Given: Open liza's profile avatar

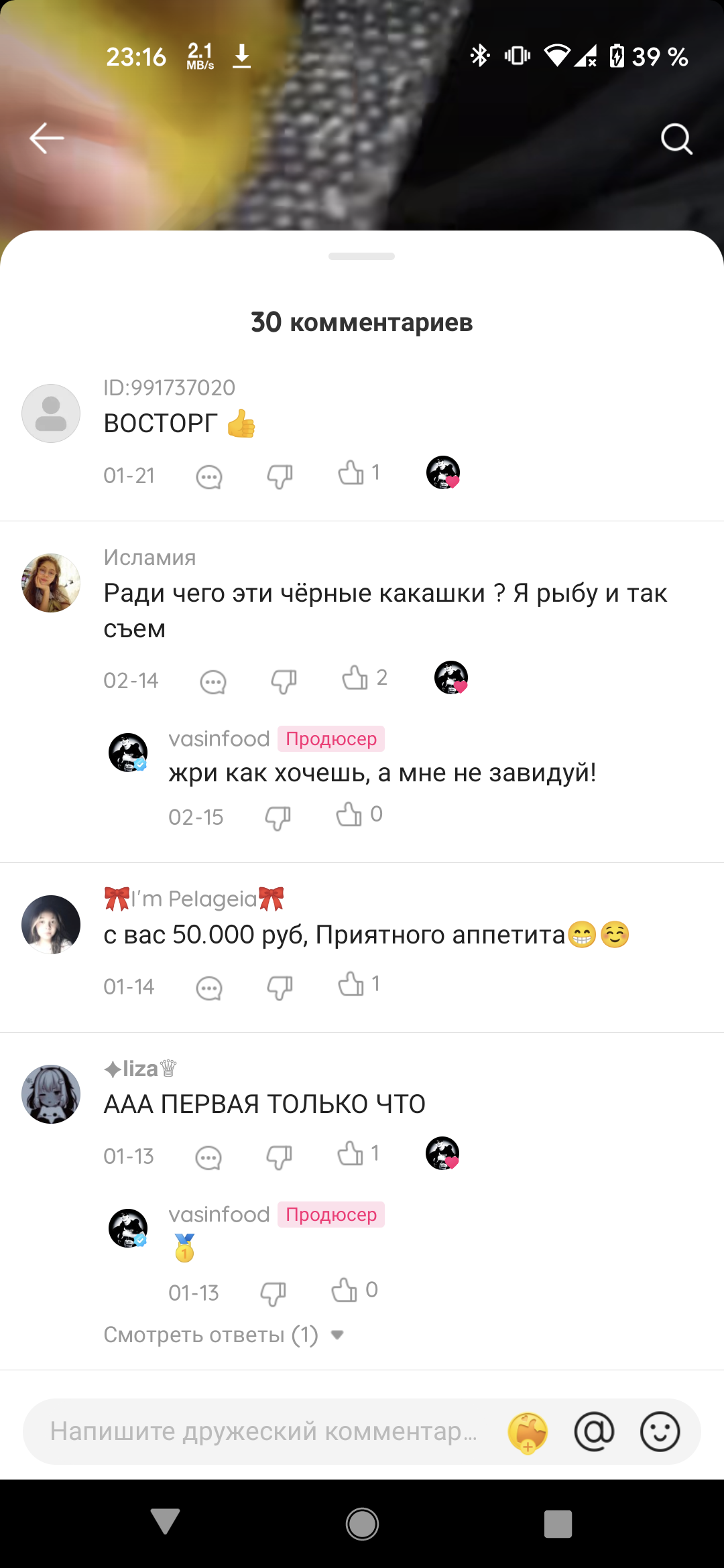Looking at the screenshot, I should (x=51, y=1094).
